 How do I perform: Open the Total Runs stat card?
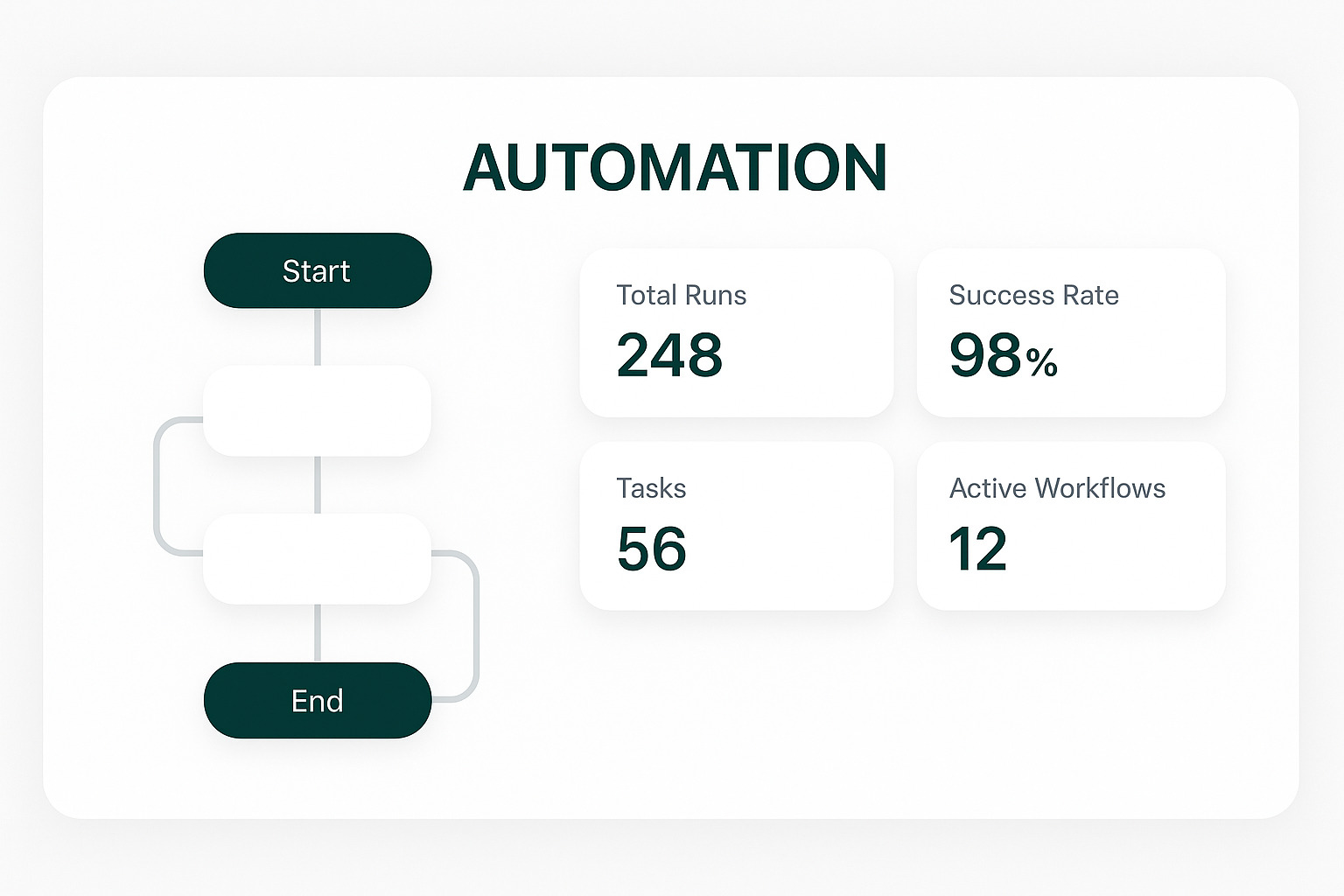[x=736, y=332]
